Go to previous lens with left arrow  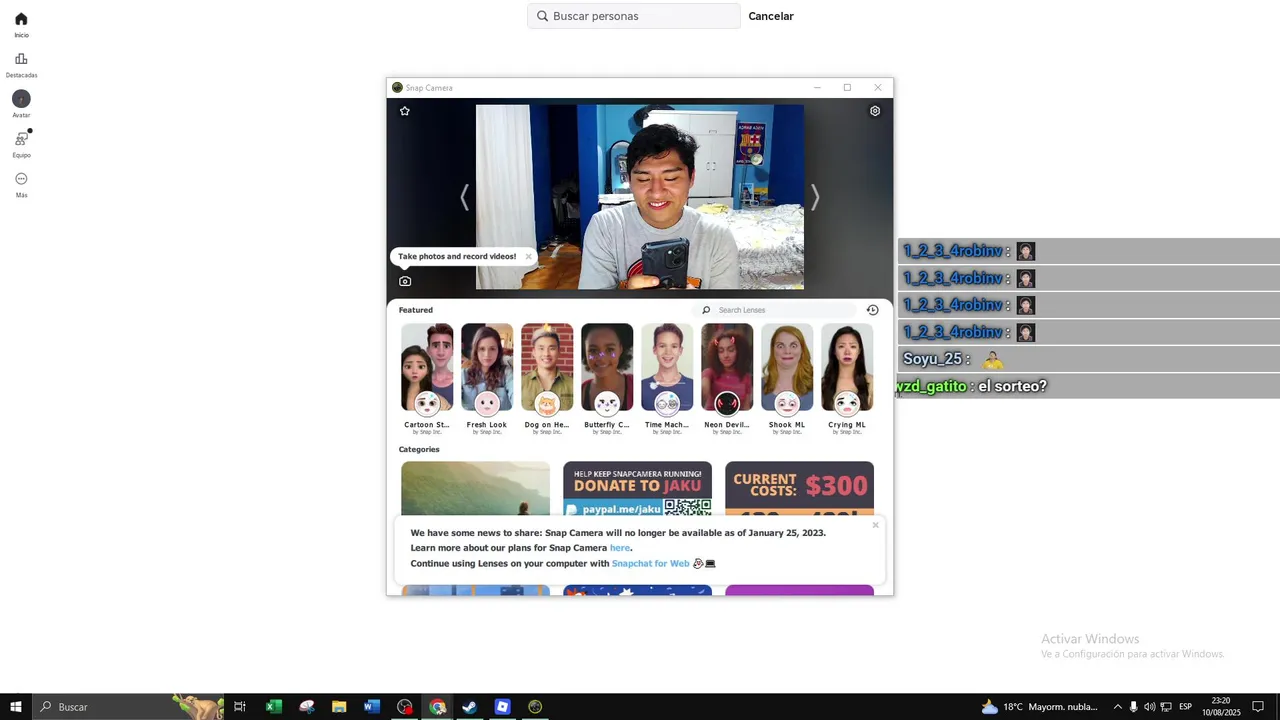(464, 197)
